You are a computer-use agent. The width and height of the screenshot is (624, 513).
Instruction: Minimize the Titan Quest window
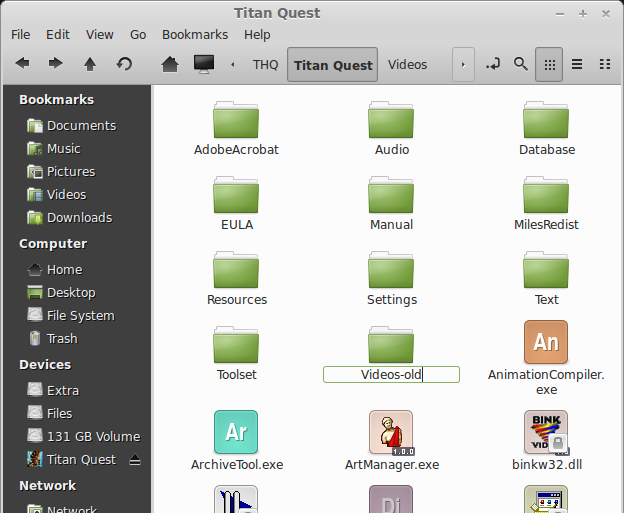560,14
